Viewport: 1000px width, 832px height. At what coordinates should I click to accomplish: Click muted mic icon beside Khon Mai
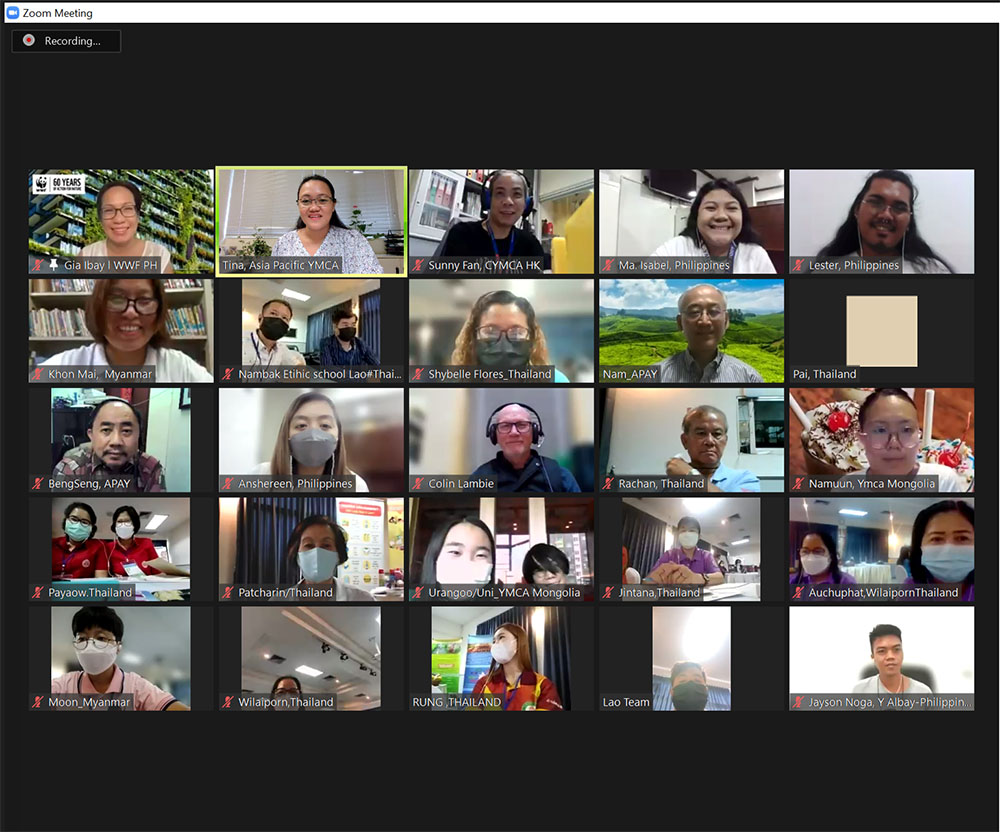coord(38,374)
